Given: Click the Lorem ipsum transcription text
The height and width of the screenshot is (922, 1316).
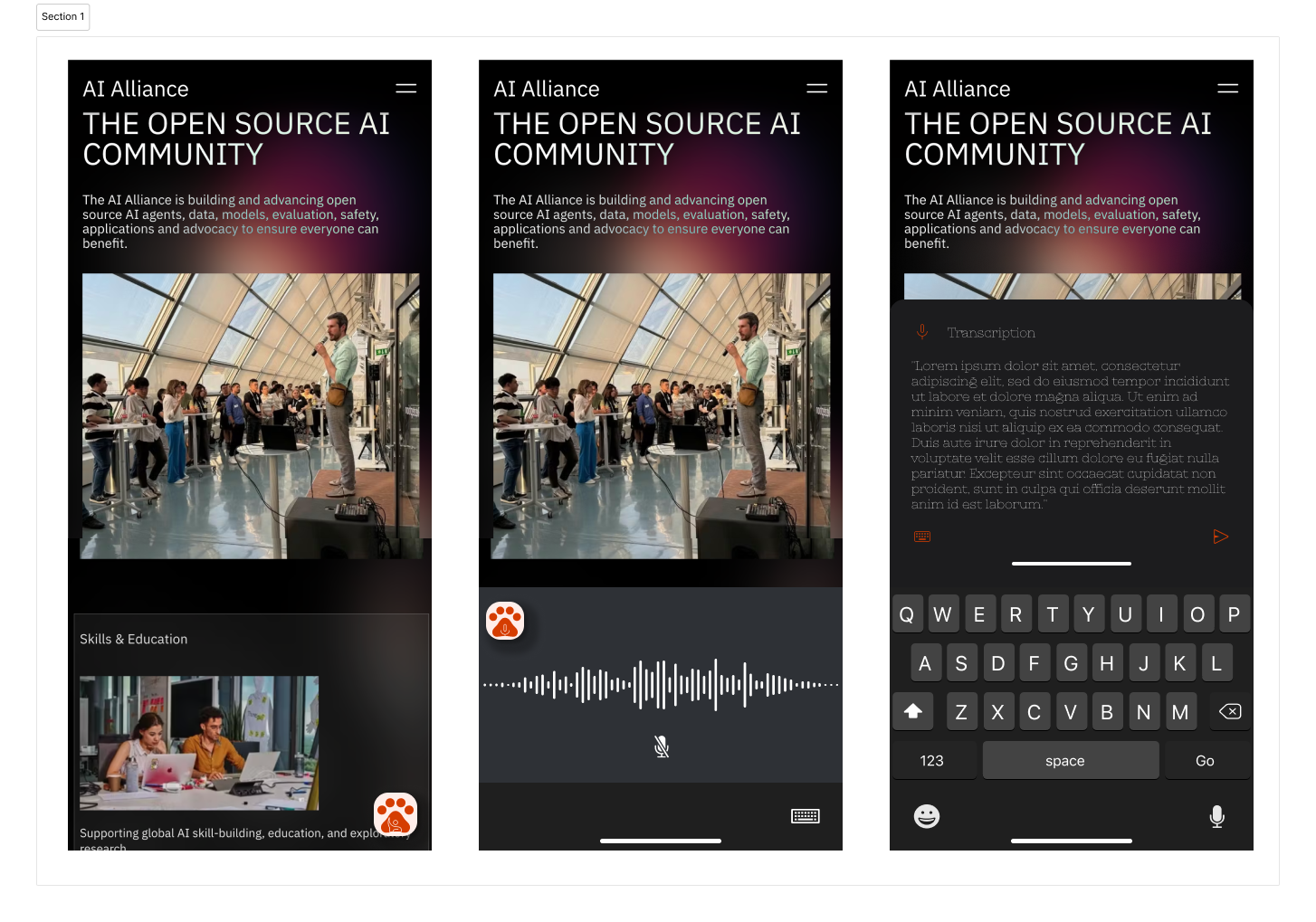Looking at the screenshot, I should 1070,435.
